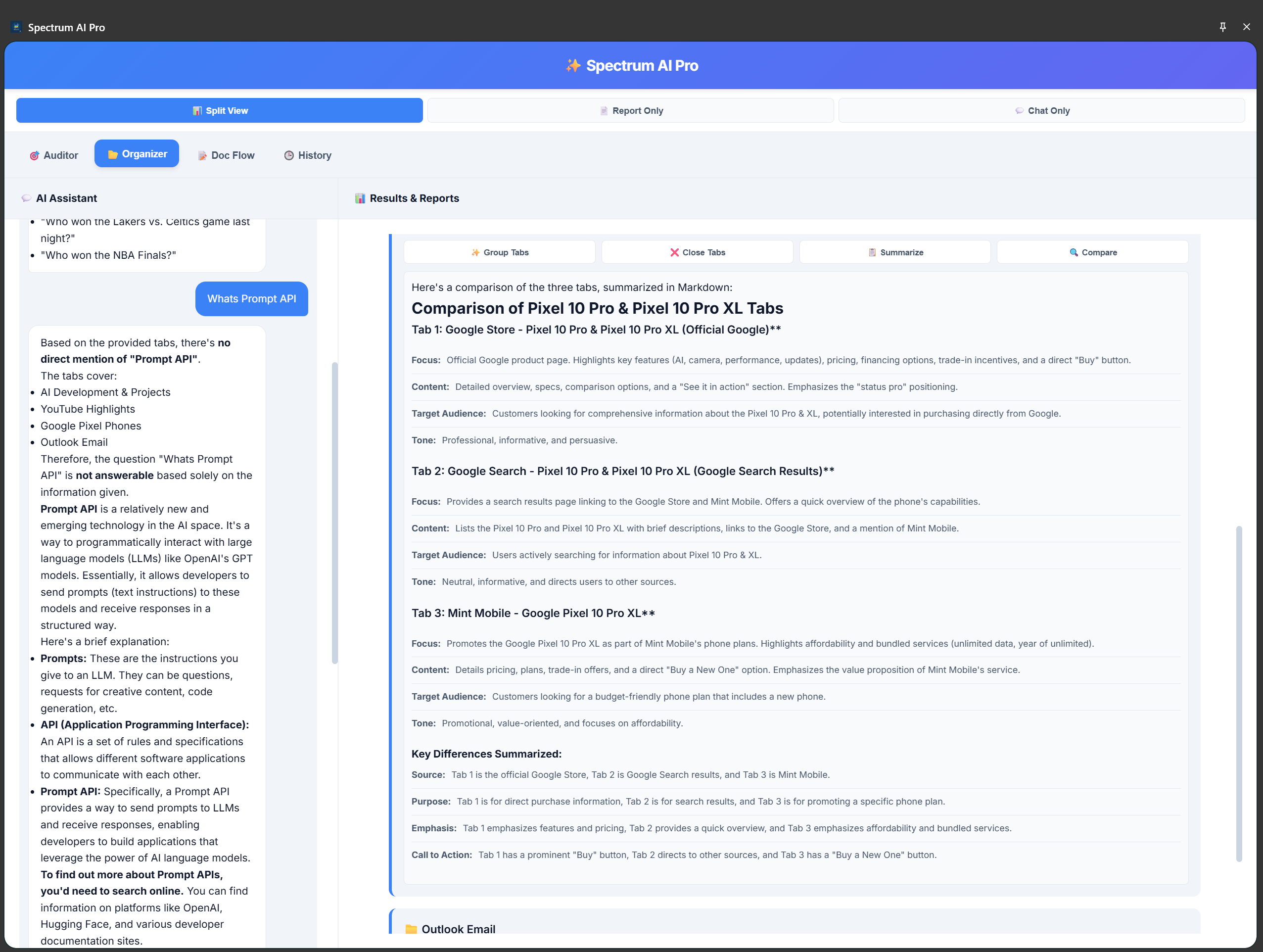The image size is (1263, 952).
Task: Click Spectrum AI Pro app icon in title bar
Action: coord(16,27)
